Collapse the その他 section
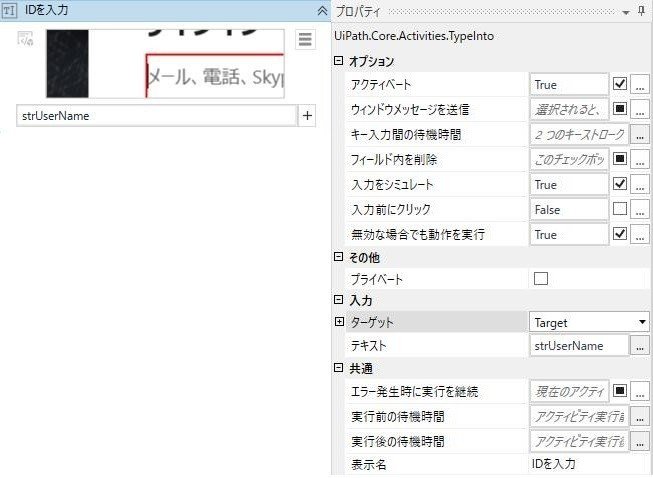653x478 pixels. [339, 256]
